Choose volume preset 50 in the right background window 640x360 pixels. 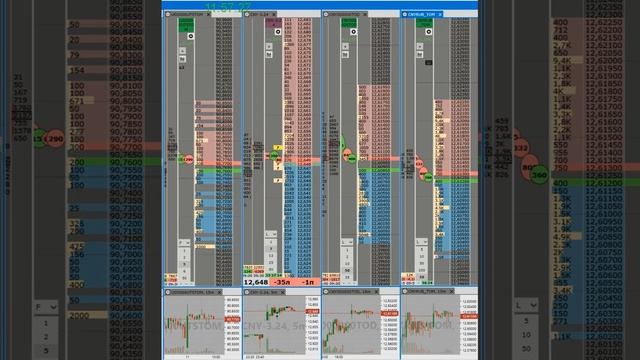coord(526,349)
